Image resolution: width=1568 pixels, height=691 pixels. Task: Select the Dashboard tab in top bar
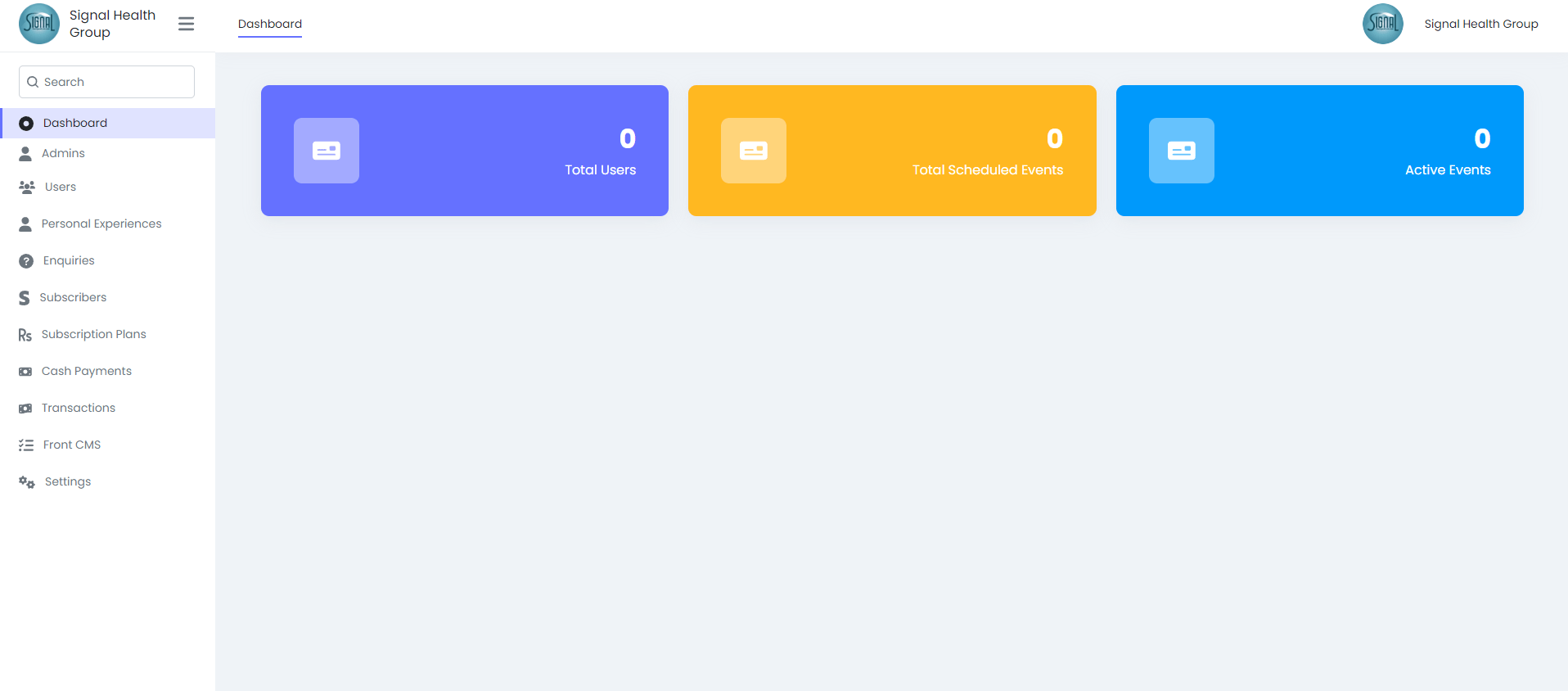[x=270, y=24]
